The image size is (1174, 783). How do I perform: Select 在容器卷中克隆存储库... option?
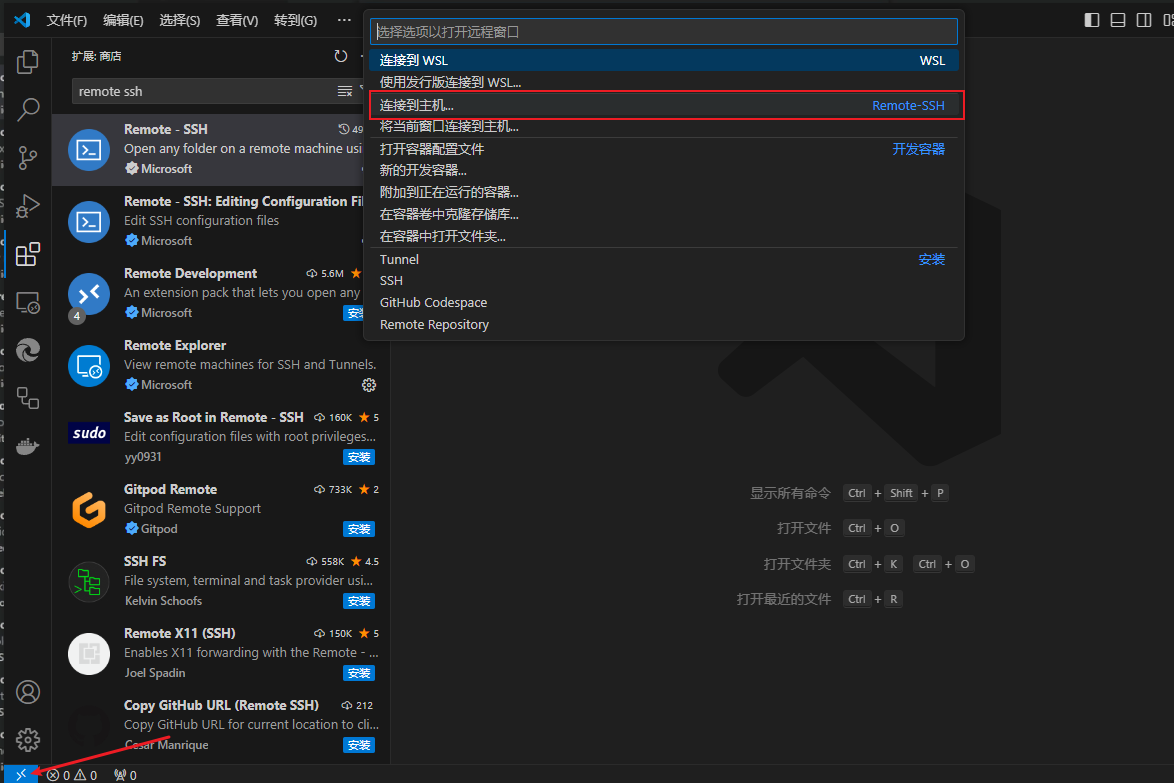click(x=663, y=214)
